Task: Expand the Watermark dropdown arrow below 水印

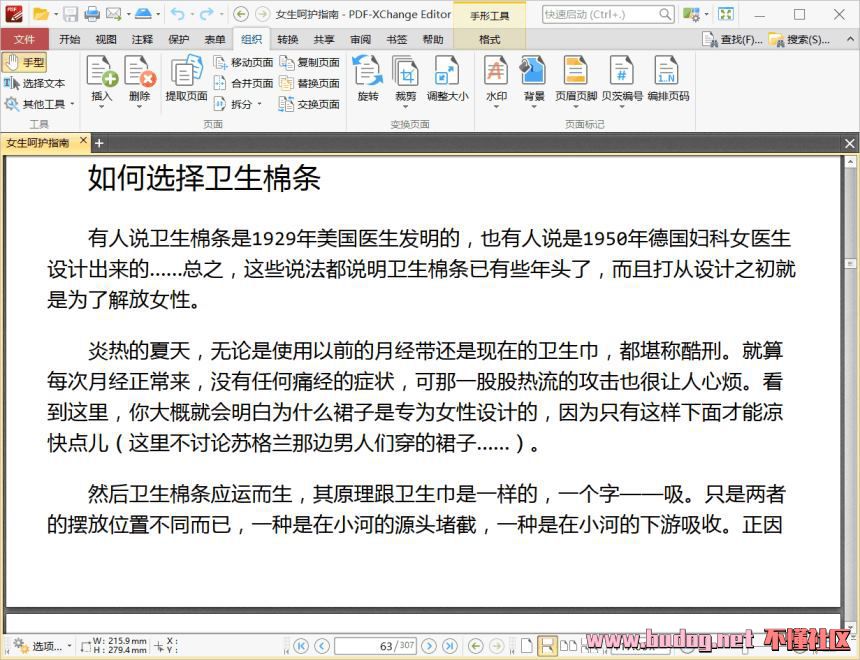Action: click(x=496, y=106)
